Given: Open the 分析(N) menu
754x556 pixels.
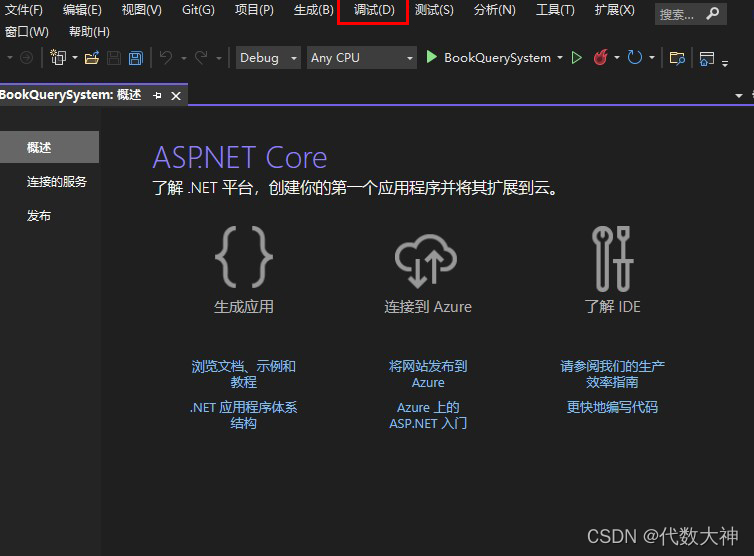Looking at the screenshot, I should 494,10.
